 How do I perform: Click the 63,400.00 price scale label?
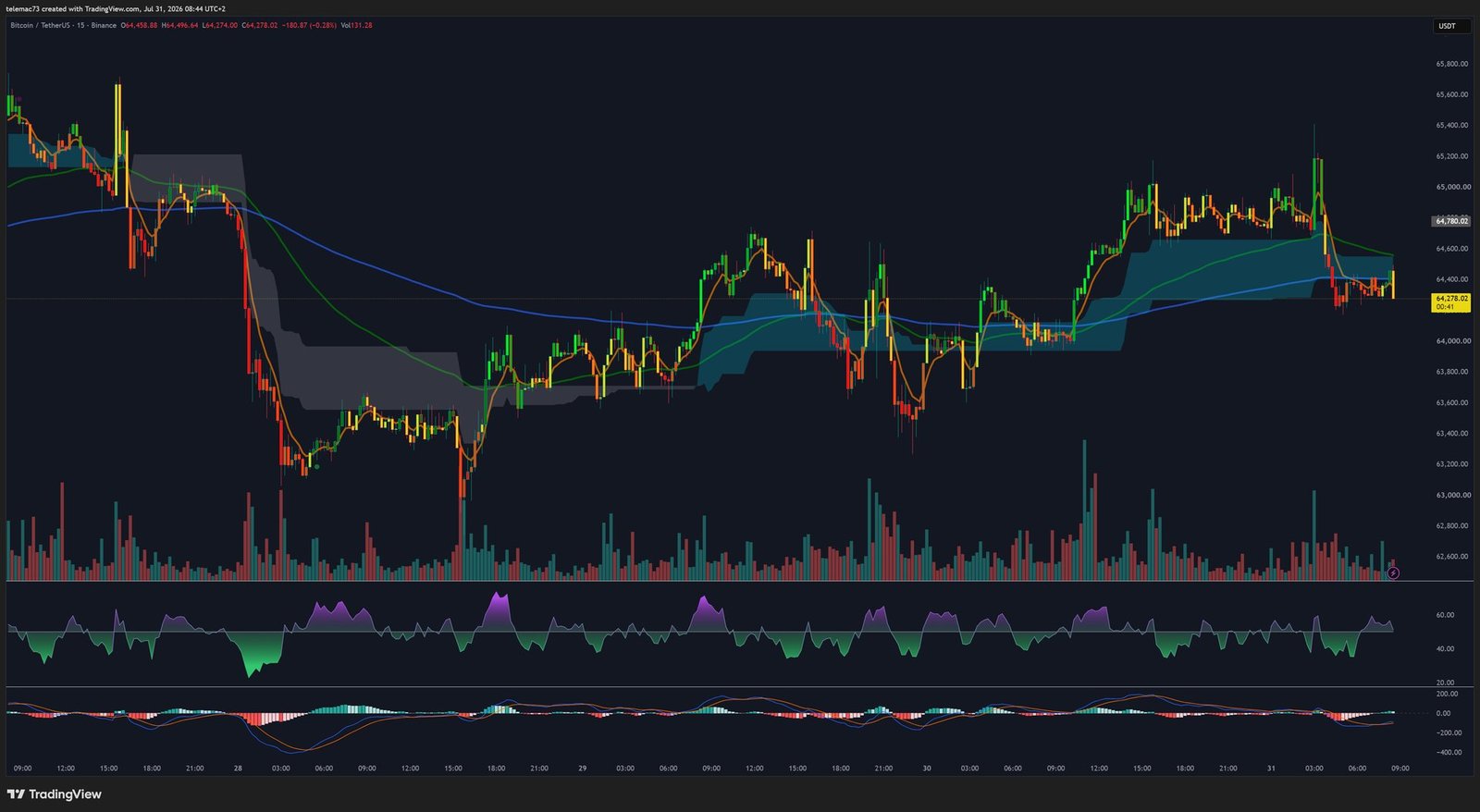pos(1452,434)
